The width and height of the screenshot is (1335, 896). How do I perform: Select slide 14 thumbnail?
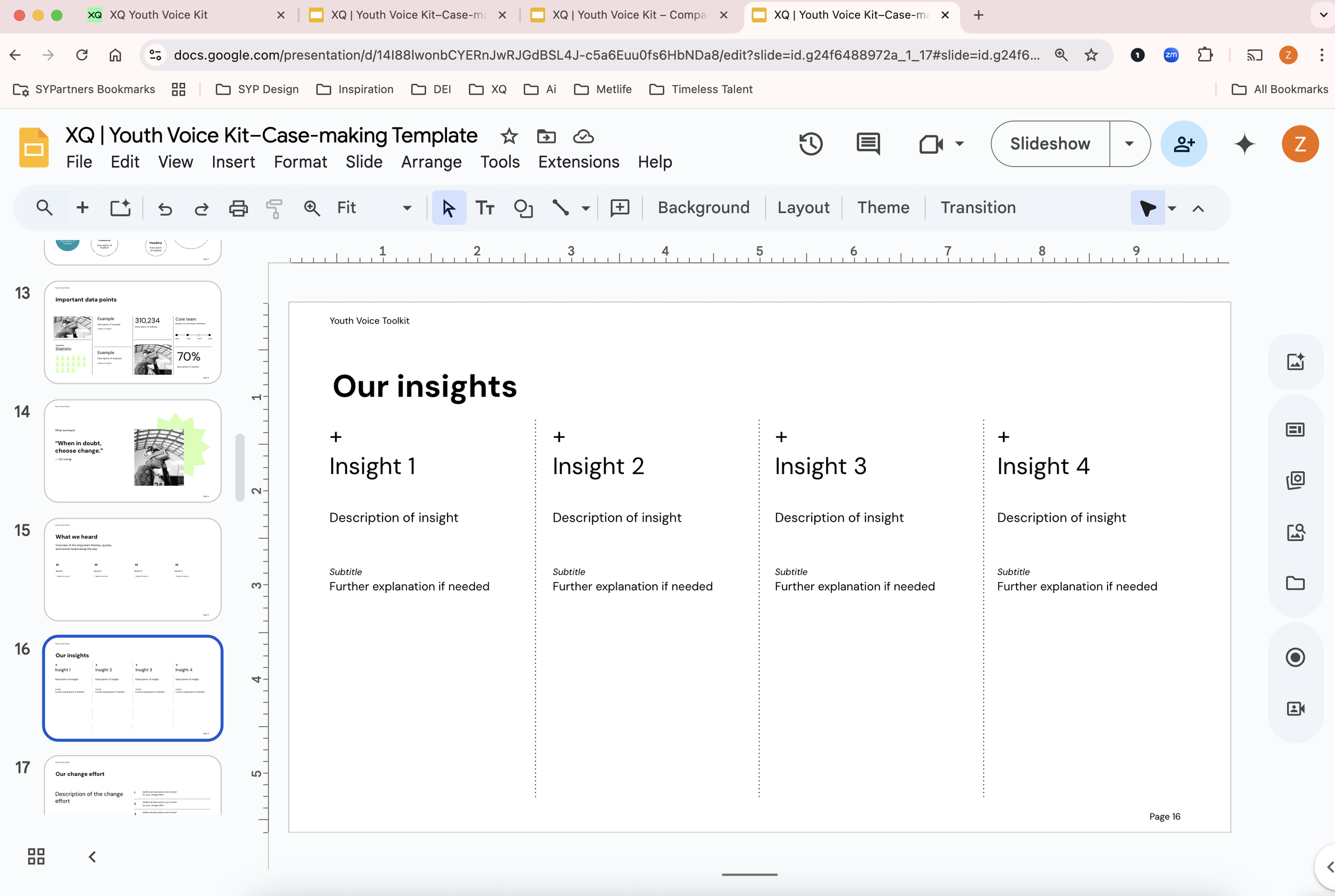click(x=132, y=451)
